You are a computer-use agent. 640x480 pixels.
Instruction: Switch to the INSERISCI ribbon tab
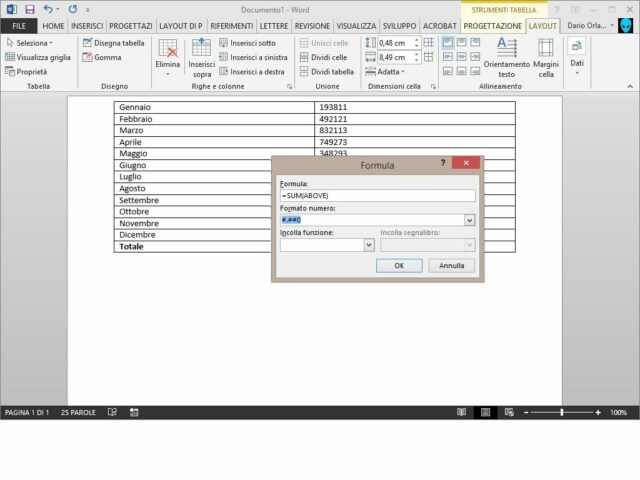coord(86,25)
